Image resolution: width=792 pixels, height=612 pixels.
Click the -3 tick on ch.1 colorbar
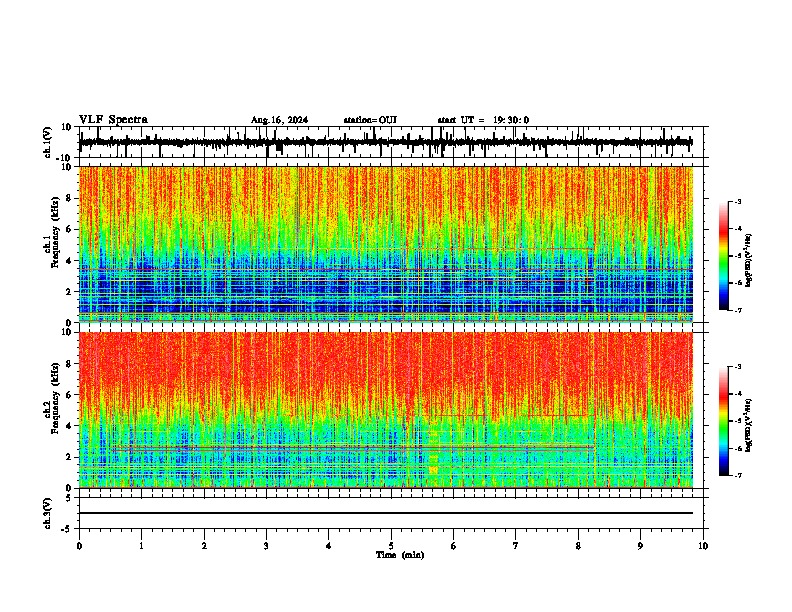tap(737, 202)
